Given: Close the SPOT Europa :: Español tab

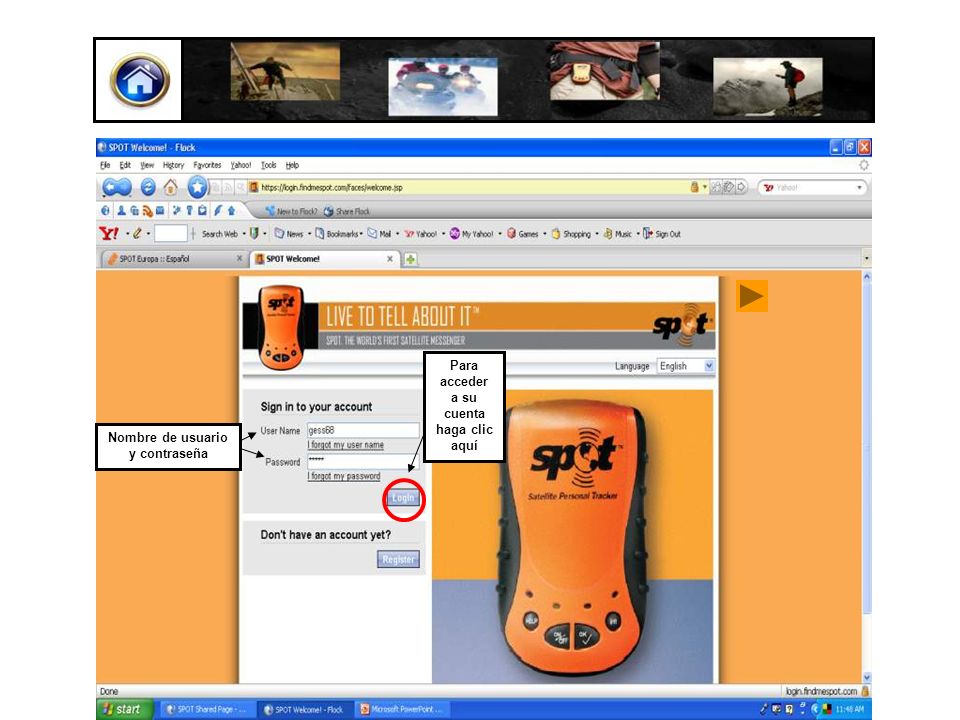Looking at the screenshot, I should point(239,259).
